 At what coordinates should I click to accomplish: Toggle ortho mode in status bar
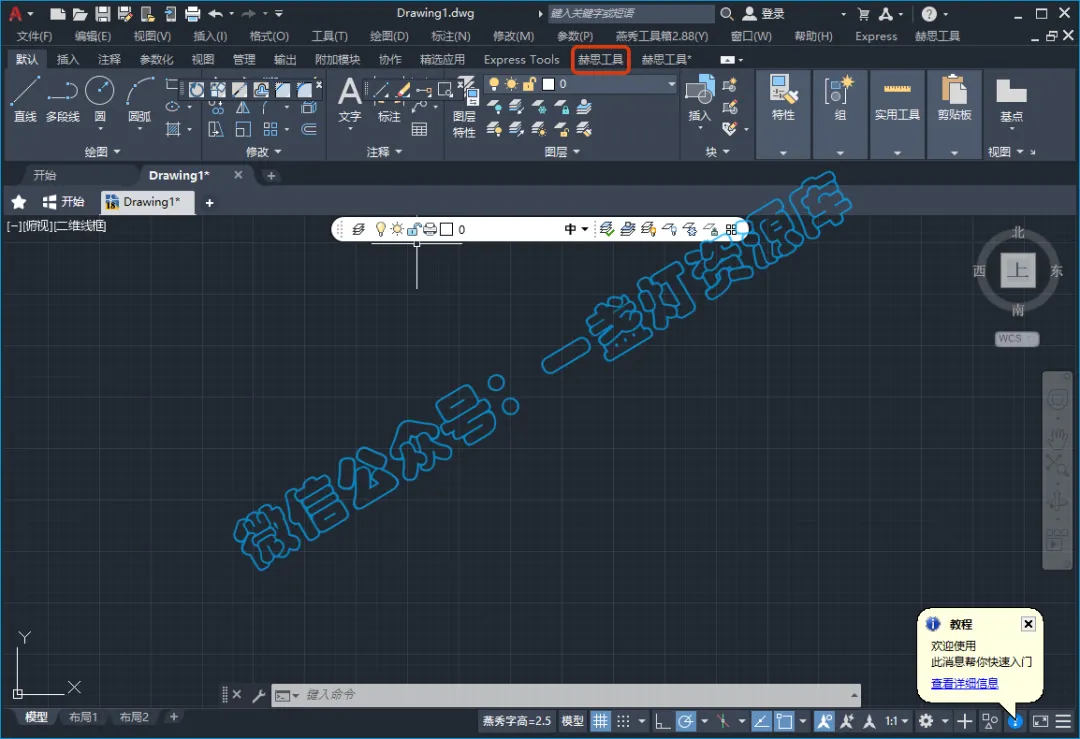point(662,721)
